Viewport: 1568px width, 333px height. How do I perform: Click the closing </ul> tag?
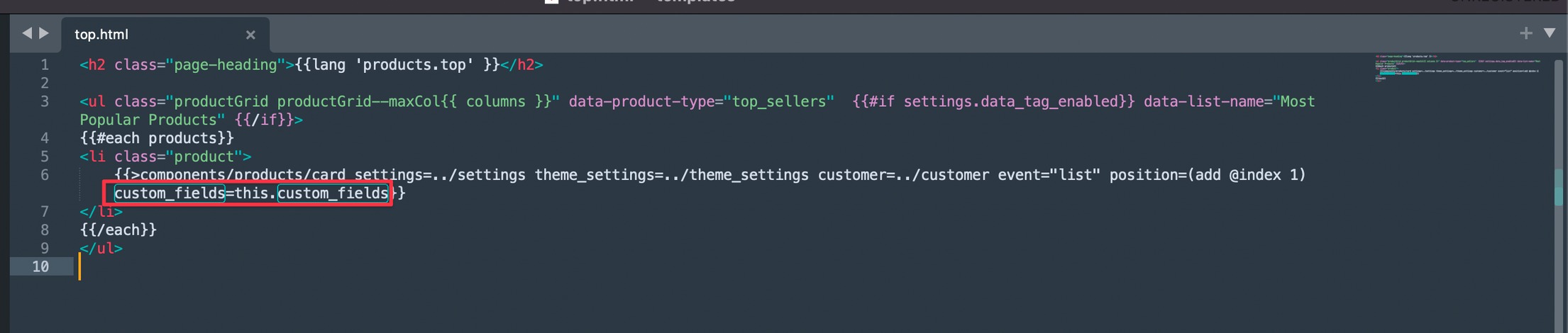point(101,249)
